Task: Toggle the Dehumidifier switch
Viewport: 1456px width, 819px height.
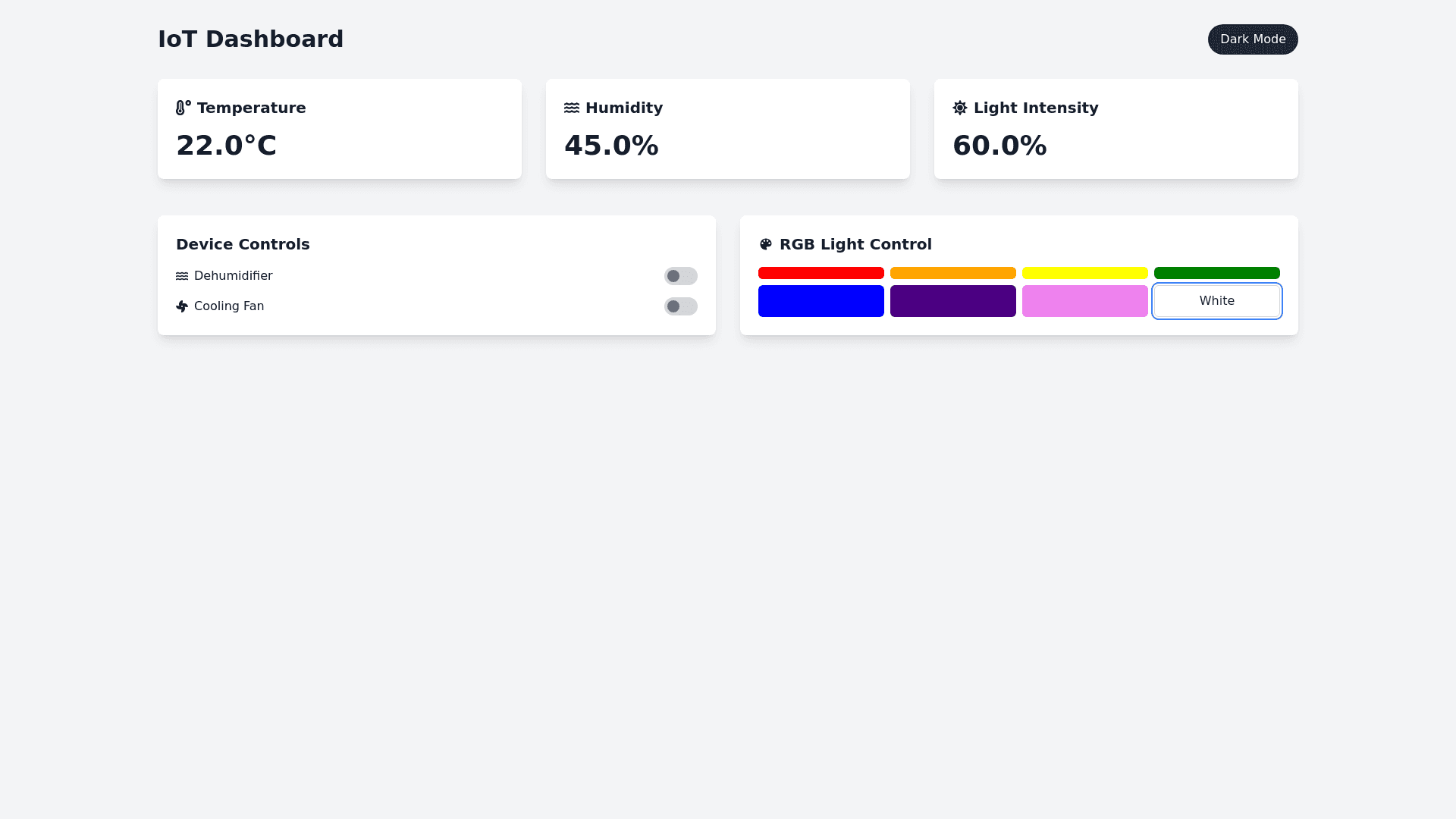Action: 680,276
